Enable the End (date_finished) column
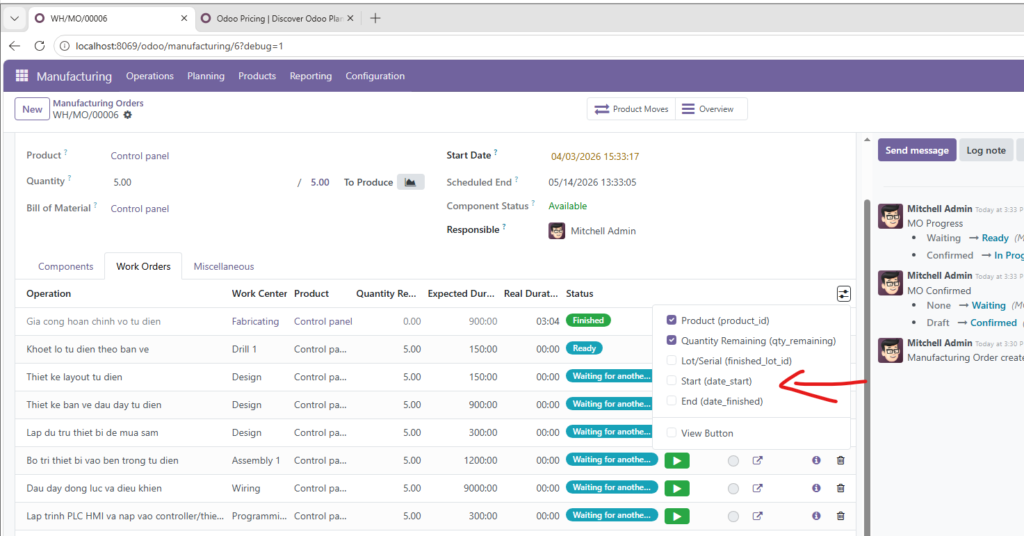1024x536 pixels. click(672, 401)
